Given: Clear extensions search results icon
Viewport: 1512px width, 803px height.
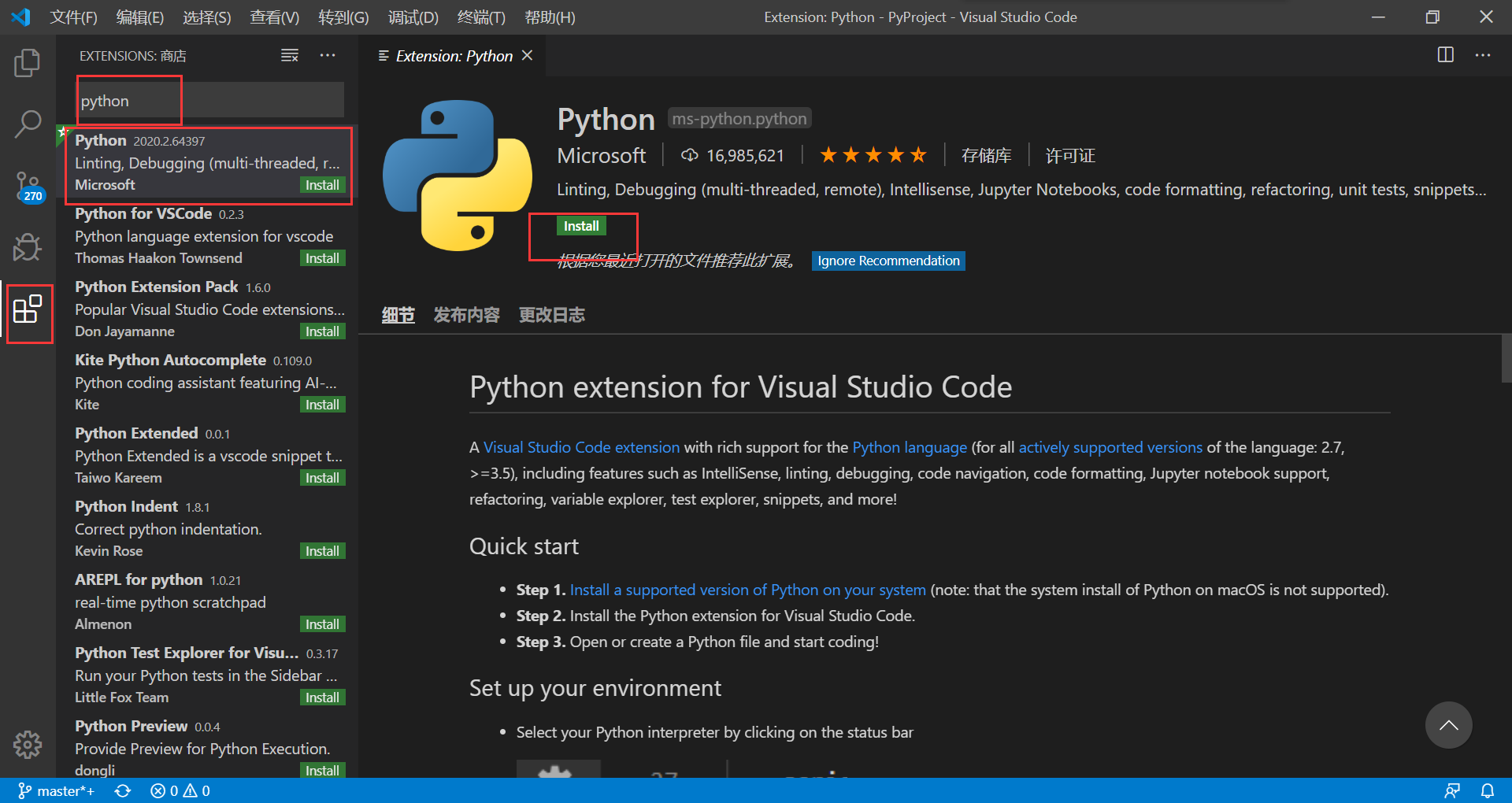Looking at the screenshot, I should click(x=290, y=55).
